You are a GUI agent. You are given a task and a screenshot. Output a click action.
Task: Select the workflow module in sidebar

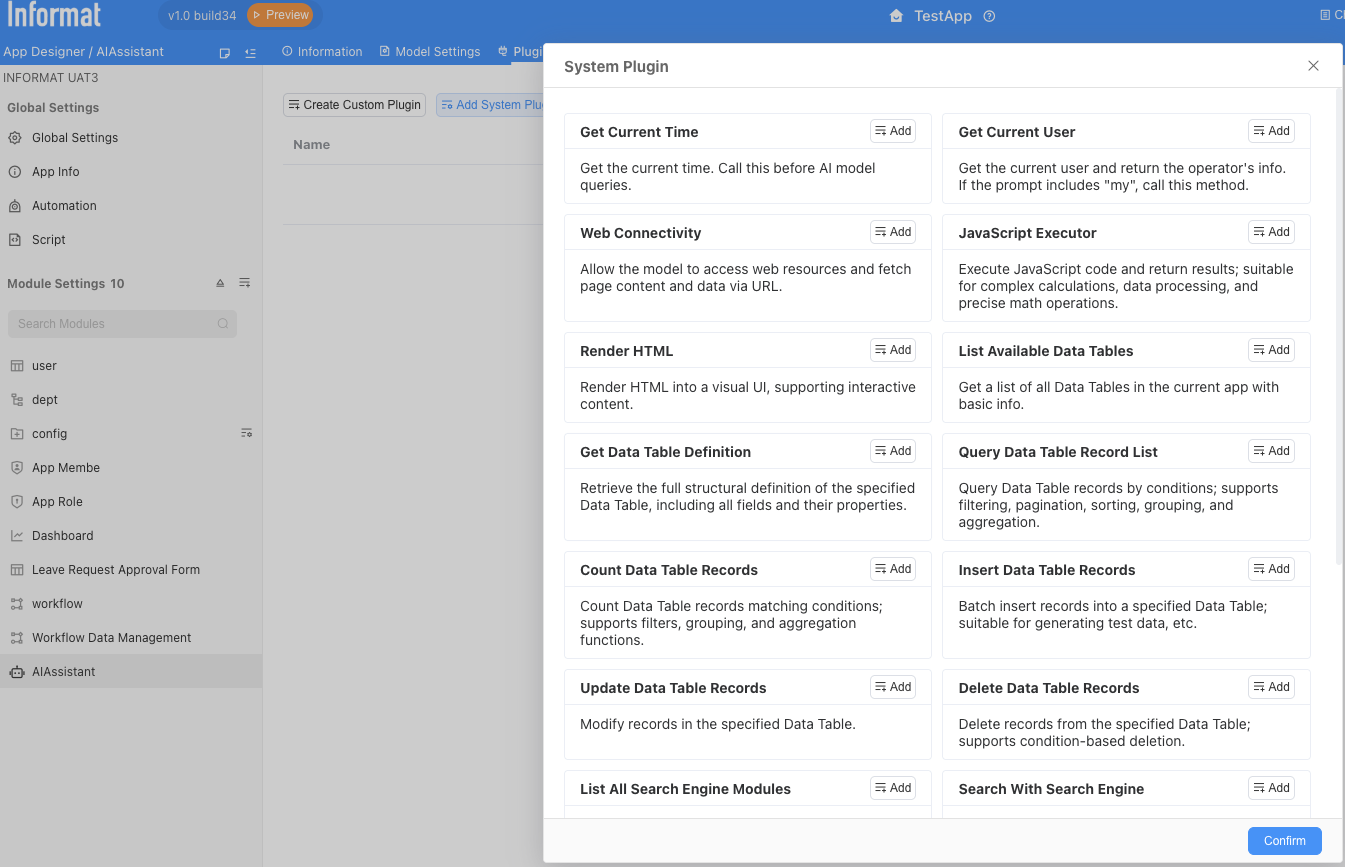pos(57,604)
